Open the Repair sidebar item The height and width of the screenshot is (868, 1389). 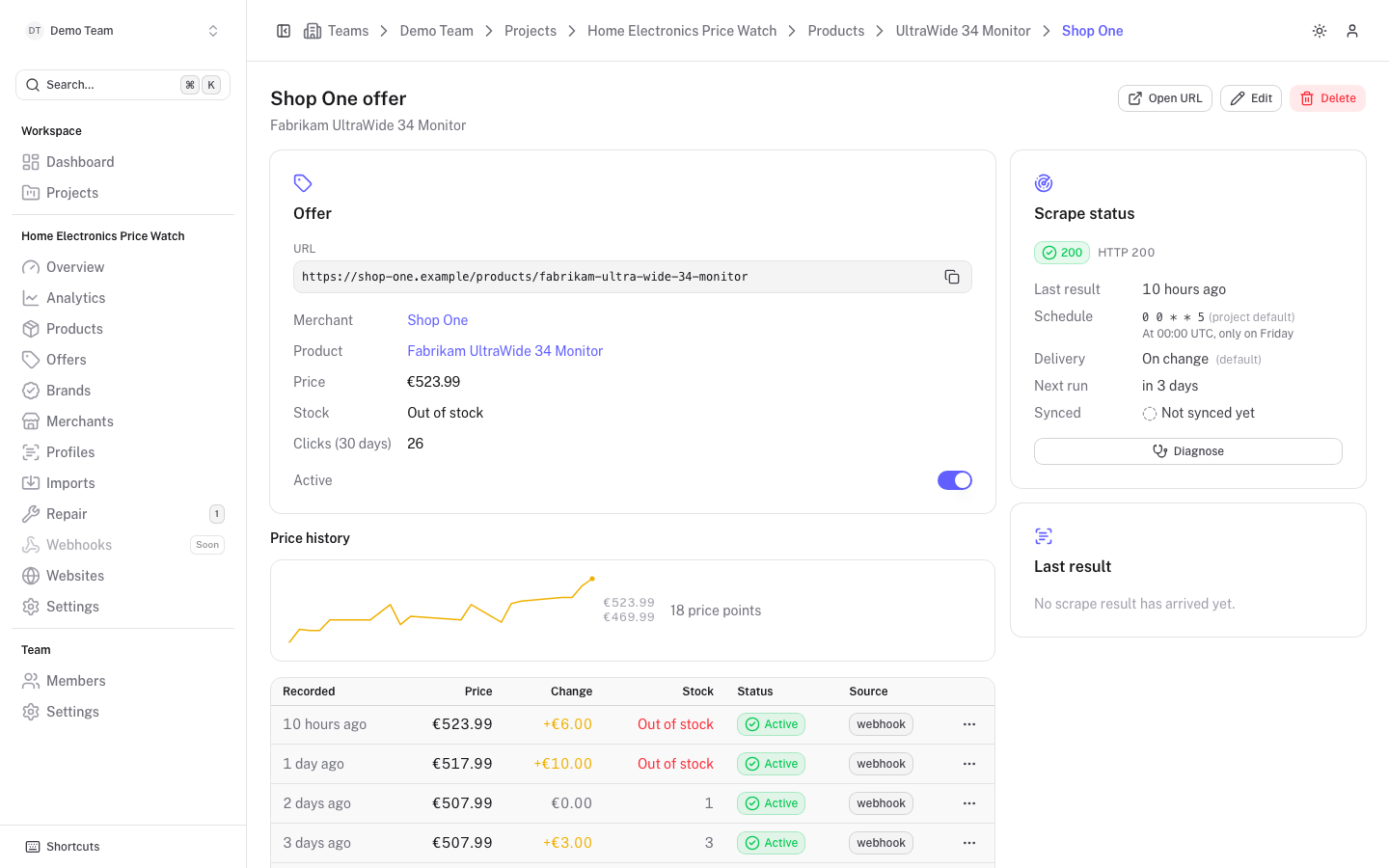tap(123, 514)
